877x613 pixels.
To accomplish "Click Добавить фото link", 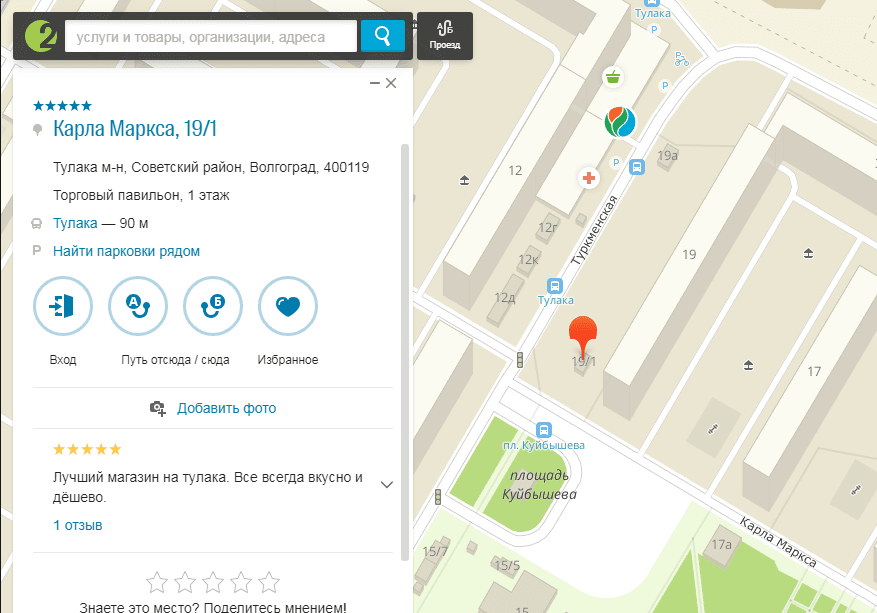I will tap(226, 408).
